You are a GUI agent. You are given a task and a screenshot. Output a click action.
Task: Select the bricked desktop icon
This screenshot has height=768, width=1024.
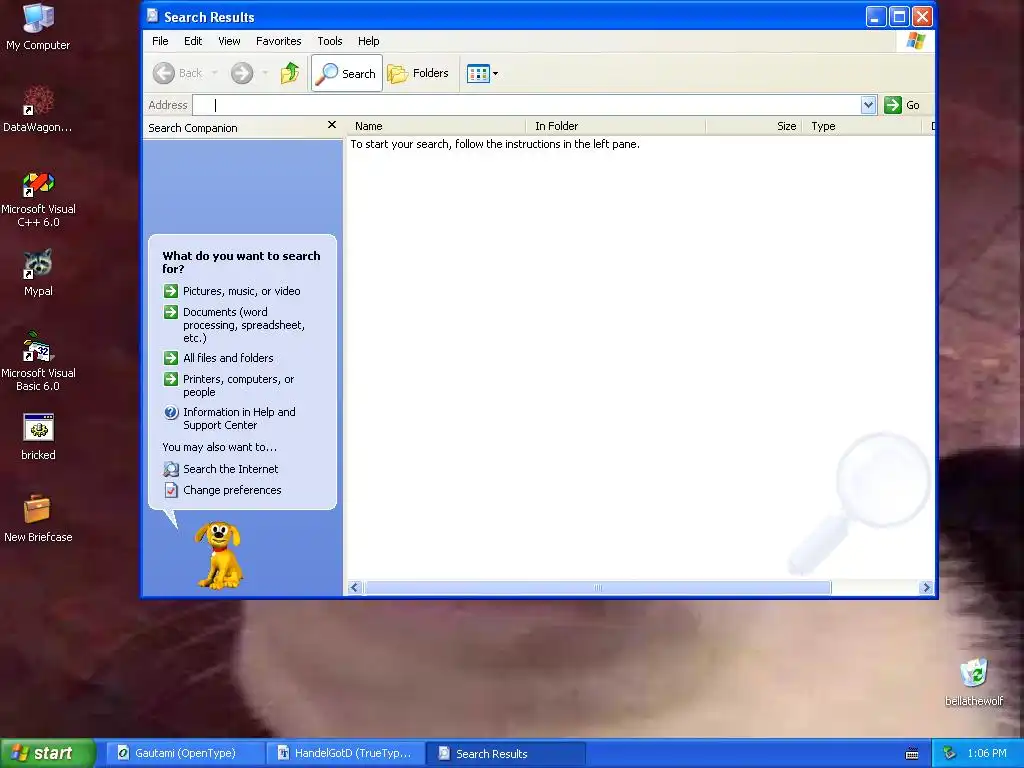[x=38, y=437]
